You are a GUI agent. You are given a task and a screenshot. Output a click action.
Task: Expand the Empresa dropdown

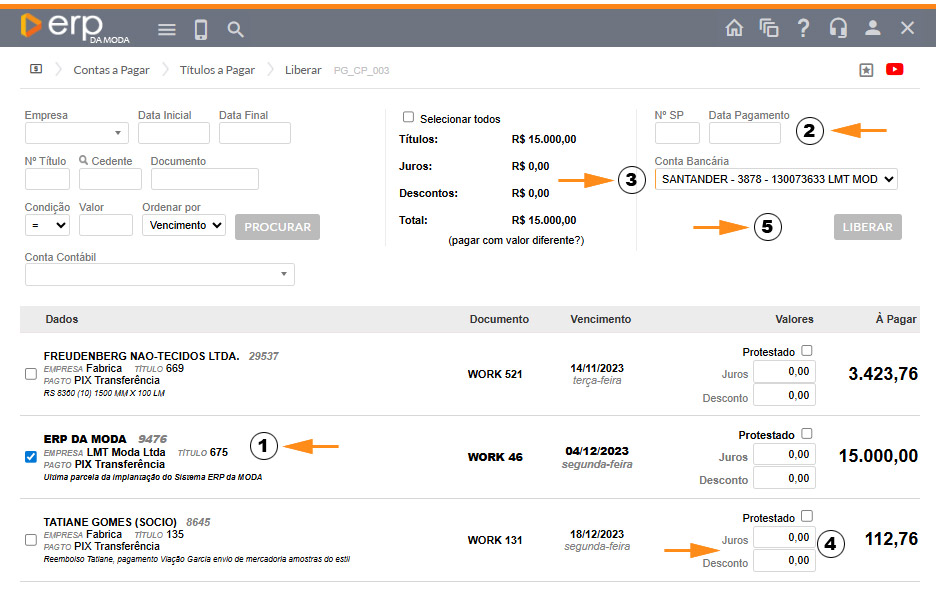point(77,133)
